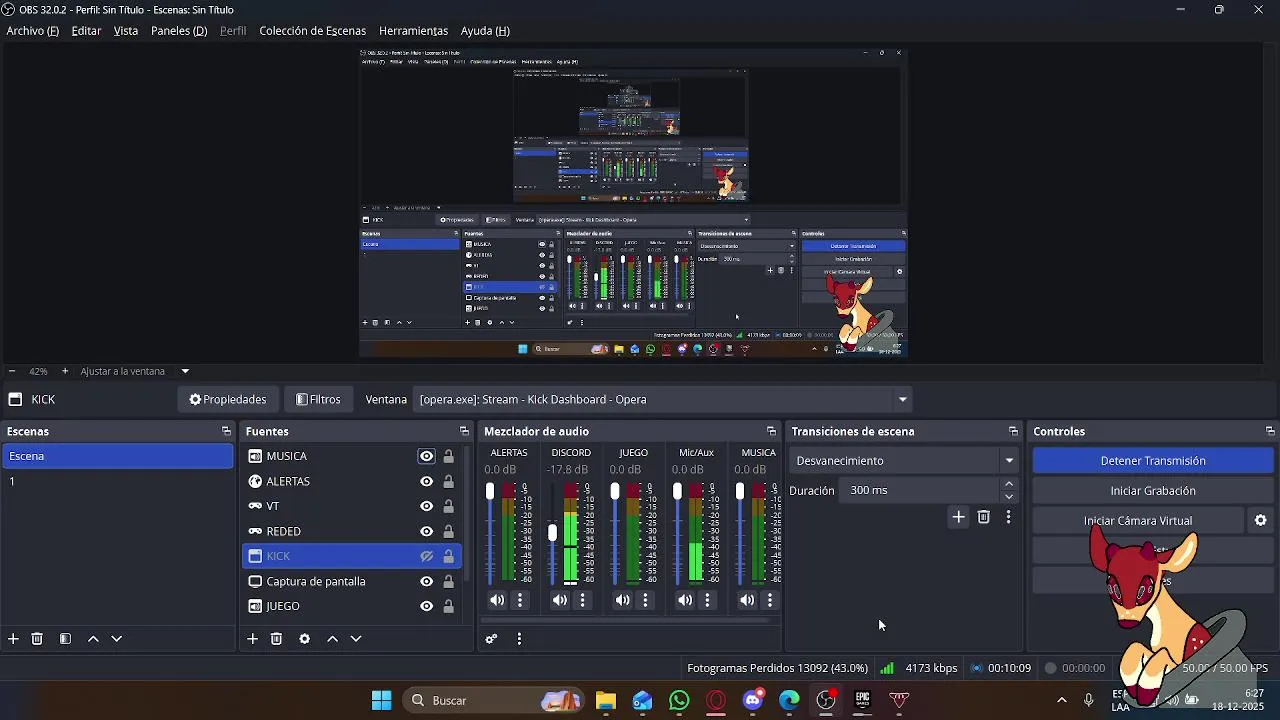
Task: Open advanced audio properties gears icon
Action: click(x=491, y=639)
